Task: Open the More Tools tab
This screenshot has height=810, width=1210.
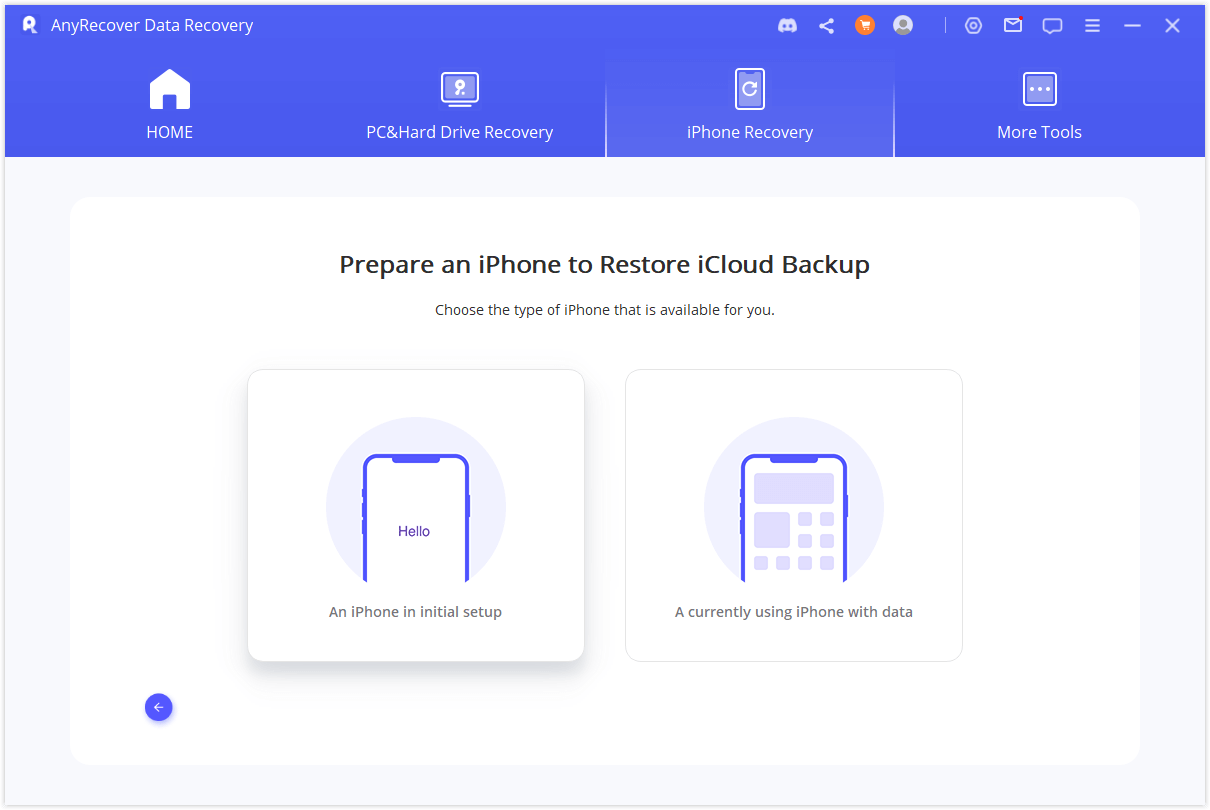Action: [1039, 106]
